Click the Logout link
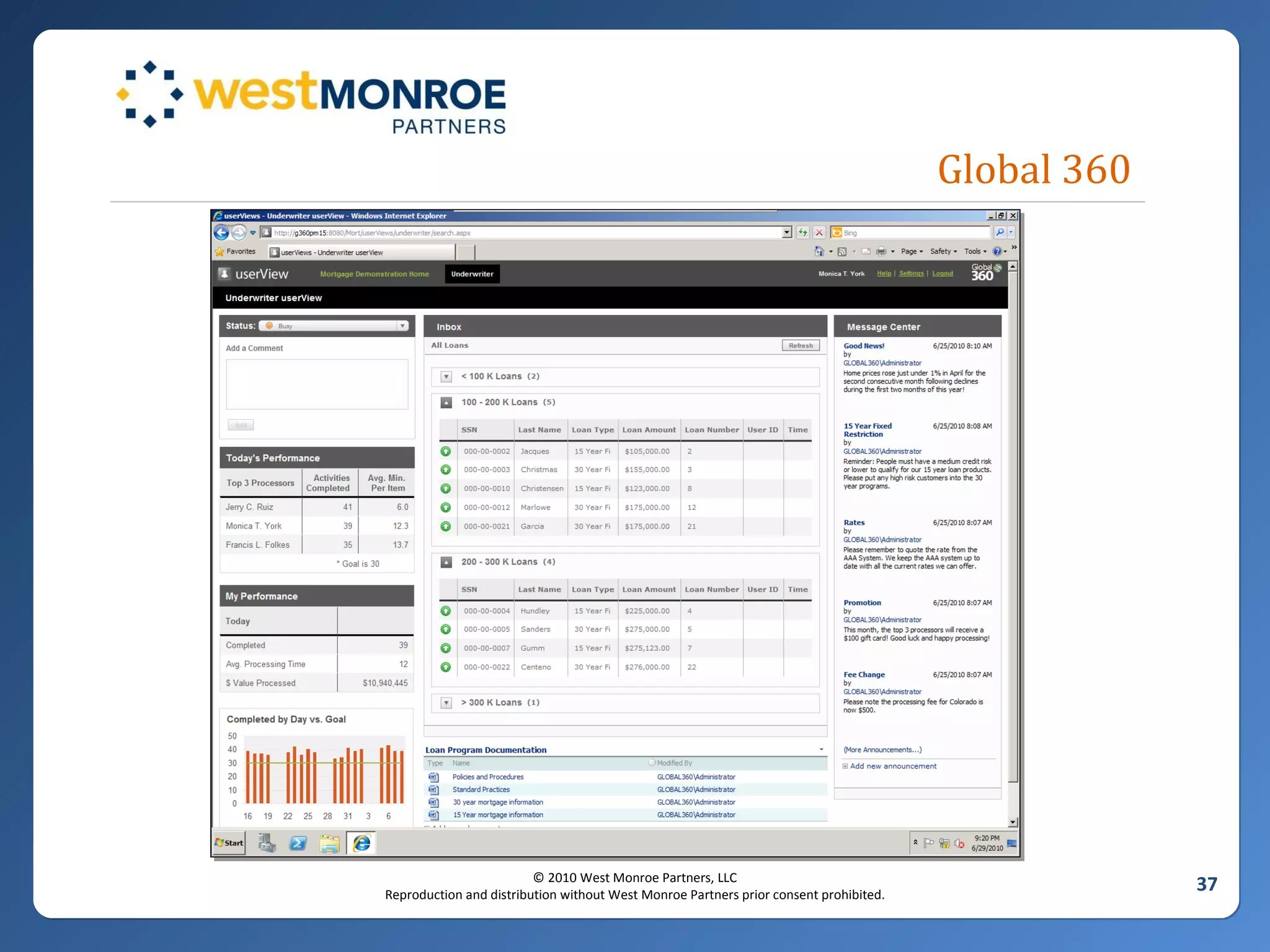The height and width of the screenshot is (952, 1270). 943,273
